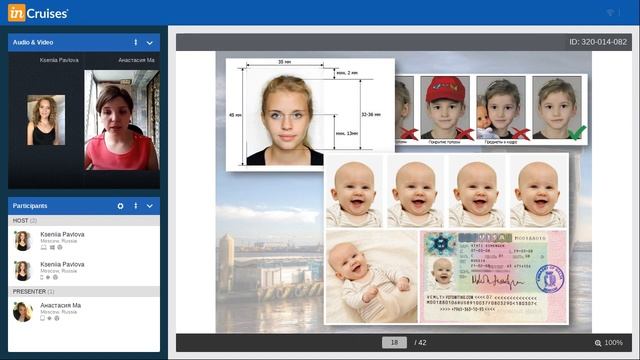Click the meeting ID 320-014-082 label
Screen dimensions: 640x360
click(x=598, y=42)
